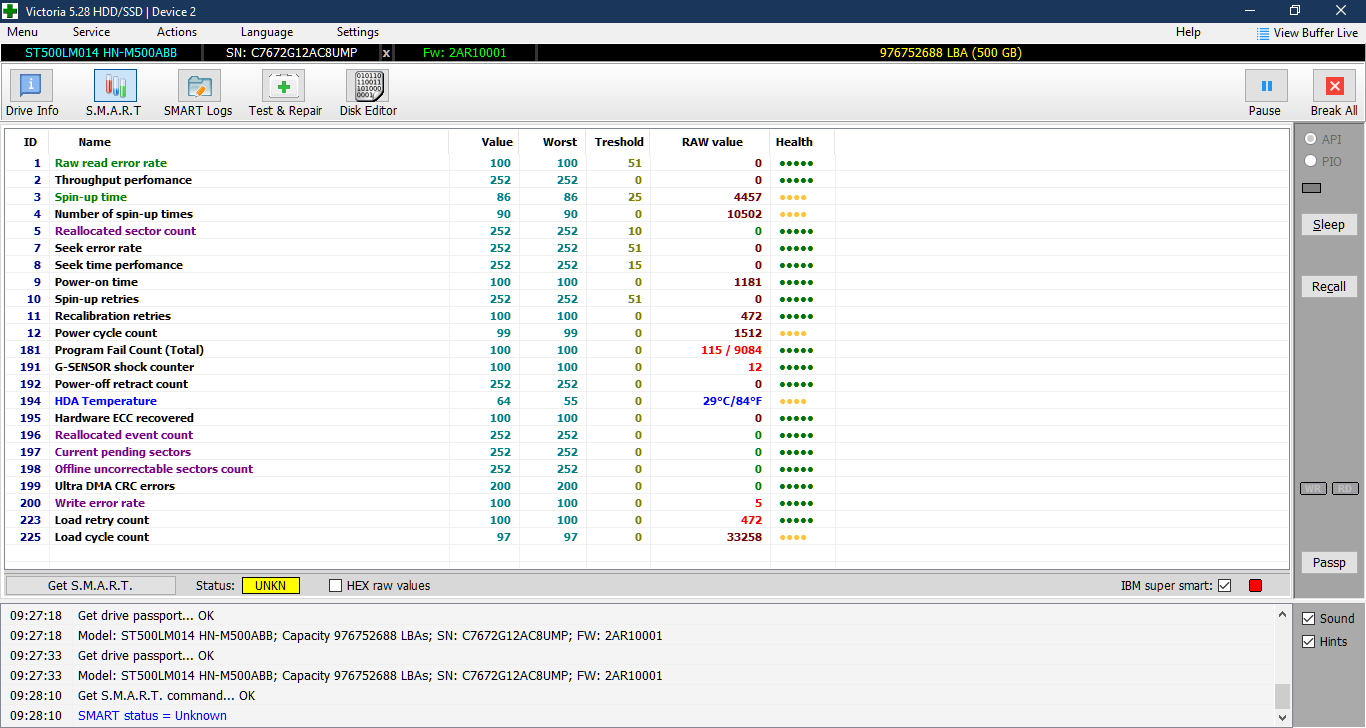The height and width of the screenshot is (728, 1366).
Task: Select the Write error rate row
Action: 646,503
